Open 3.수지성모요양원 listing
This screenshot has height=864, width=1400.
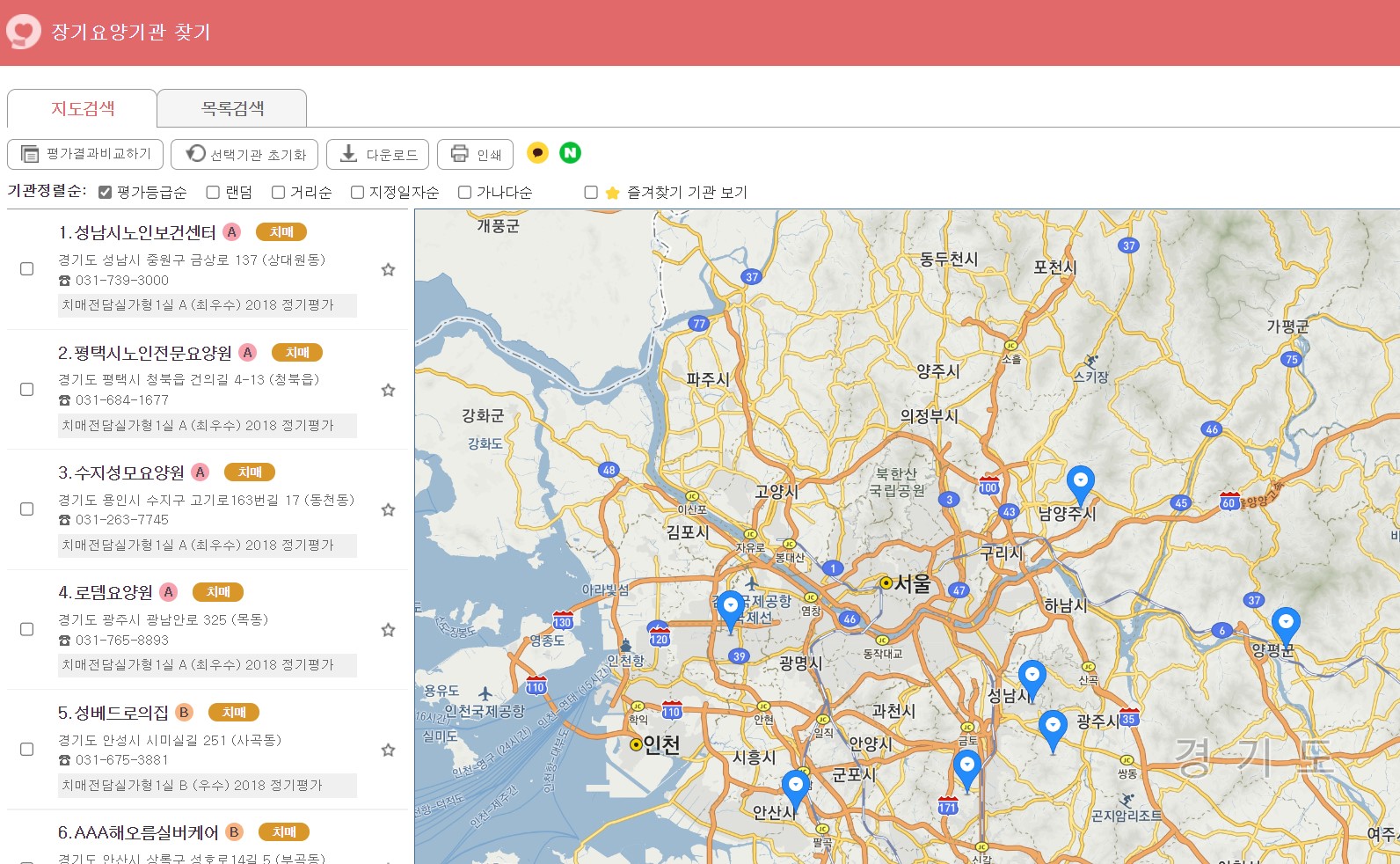tap(120, 472)
